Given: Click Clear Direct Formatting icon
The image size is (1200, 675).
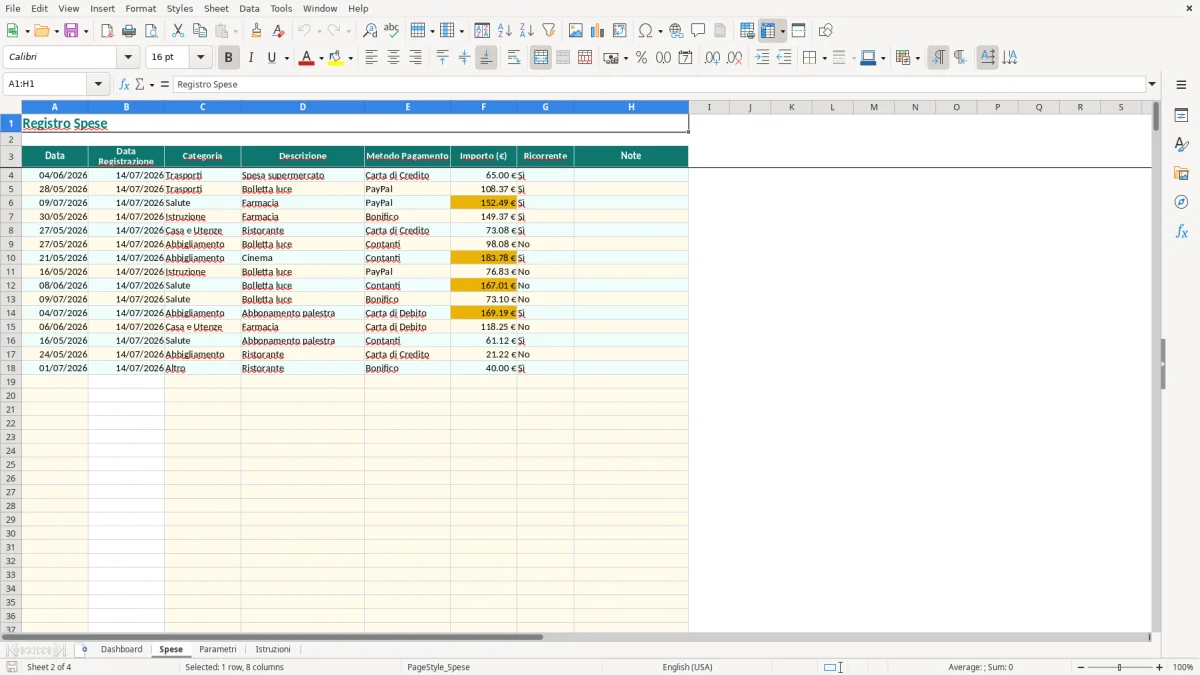Looking at the screenshot, I should pos(278,31).
